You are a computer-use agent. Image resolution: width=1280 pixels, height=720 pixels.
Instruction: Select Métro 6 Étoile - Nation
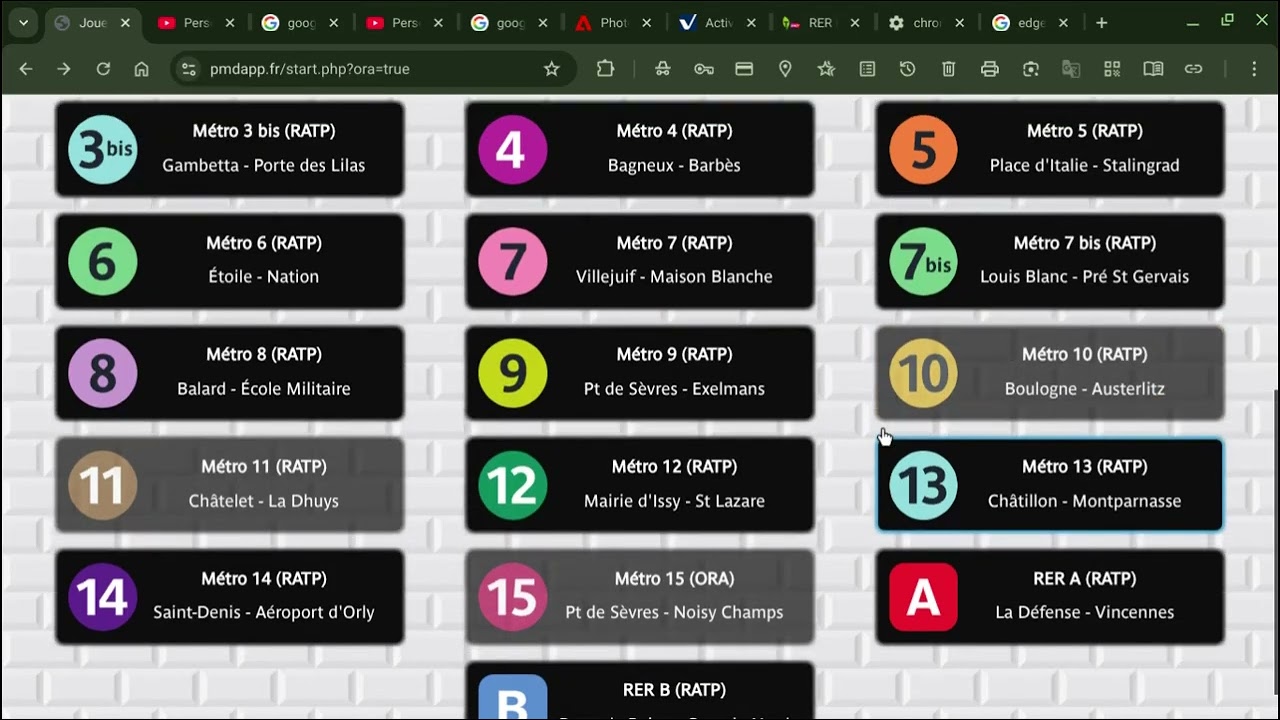pos(229,261)
